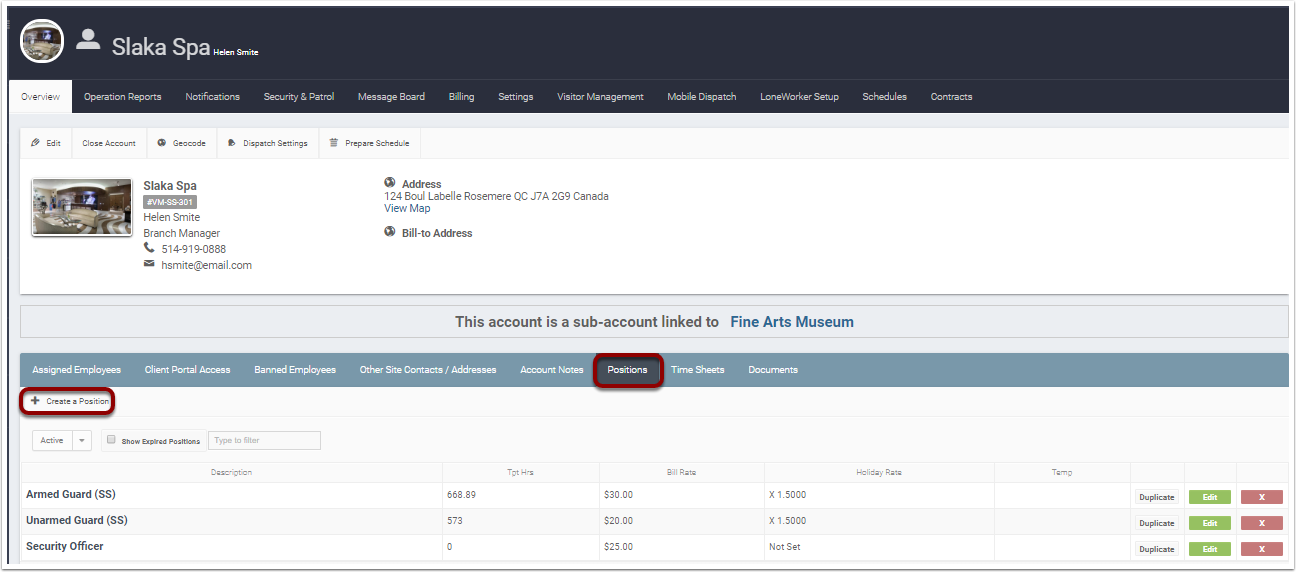The width and height of the screenshot is (1296, 572).
Task: Open Other Site Contacts / Addresses sub-tab
Action: pyautogui.click(x=428, y=370)
